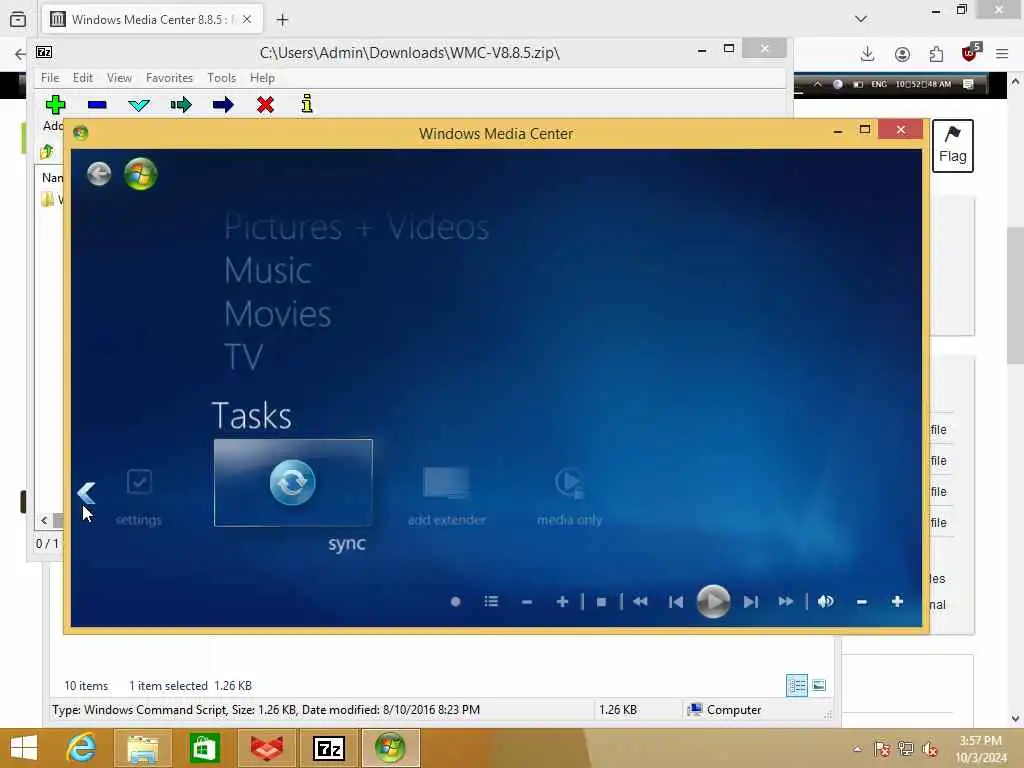This screenshot has width=1024, height=768.
Task: Open the Help menu in 7-Zip
Action: pos(262,78)
